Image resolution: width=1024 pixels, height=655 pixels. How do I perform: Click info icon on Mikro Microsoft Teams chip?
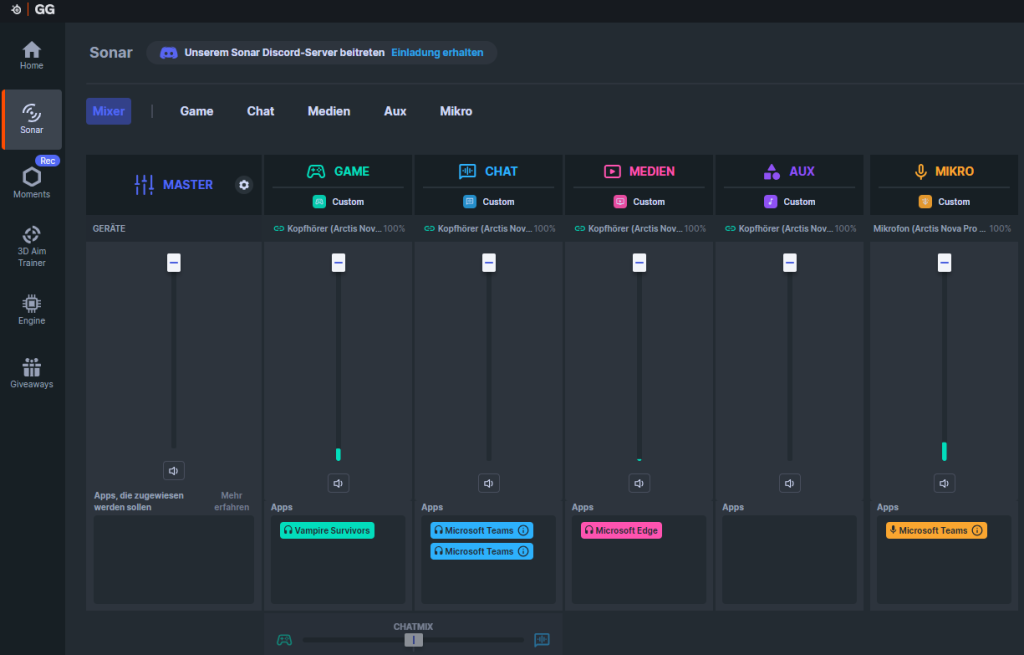977,531
